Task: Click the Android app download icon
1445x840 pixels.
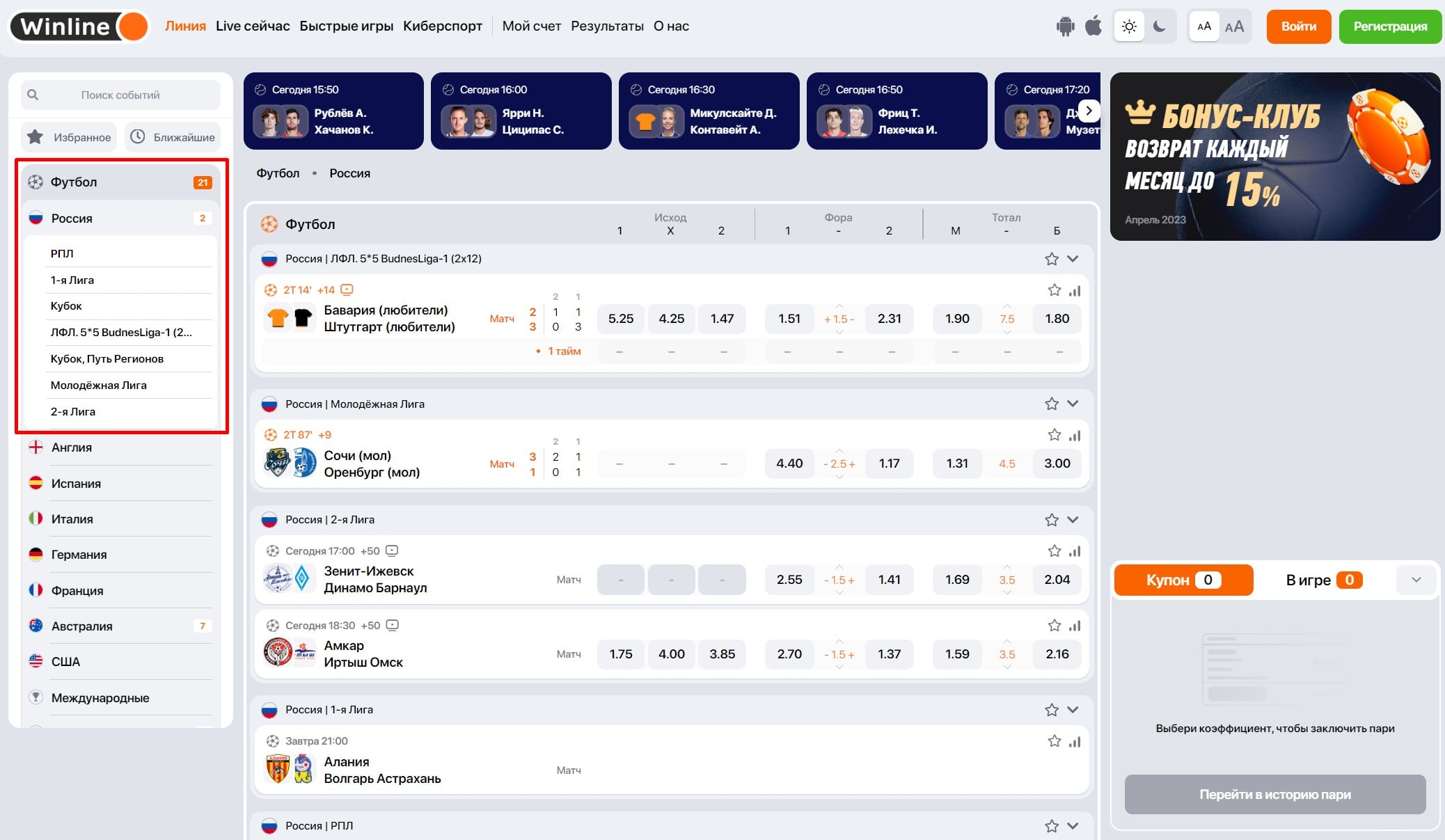Action: [x=1065, y=26]
